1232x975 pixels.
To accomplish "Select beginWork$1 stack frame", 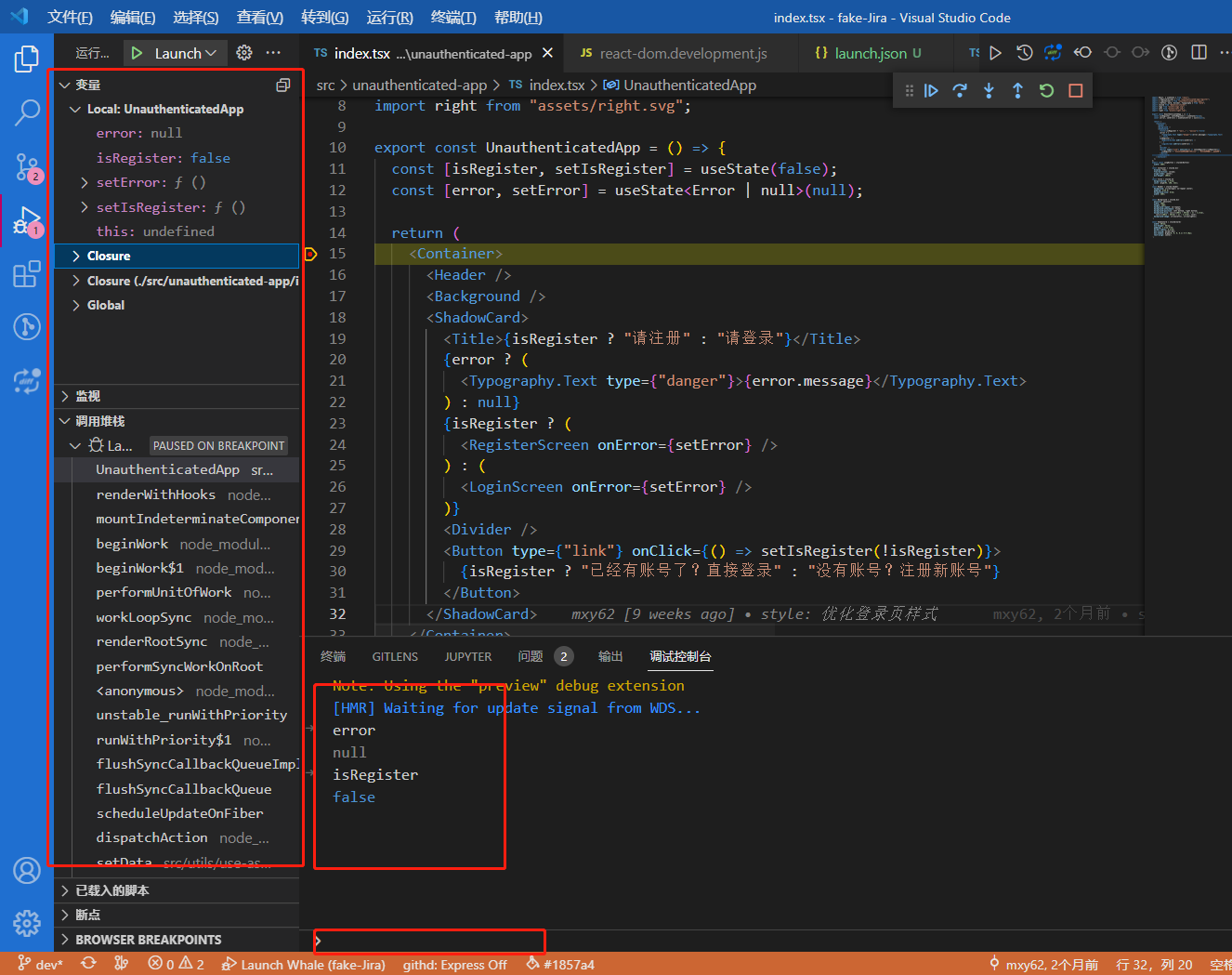I will 177,568.
